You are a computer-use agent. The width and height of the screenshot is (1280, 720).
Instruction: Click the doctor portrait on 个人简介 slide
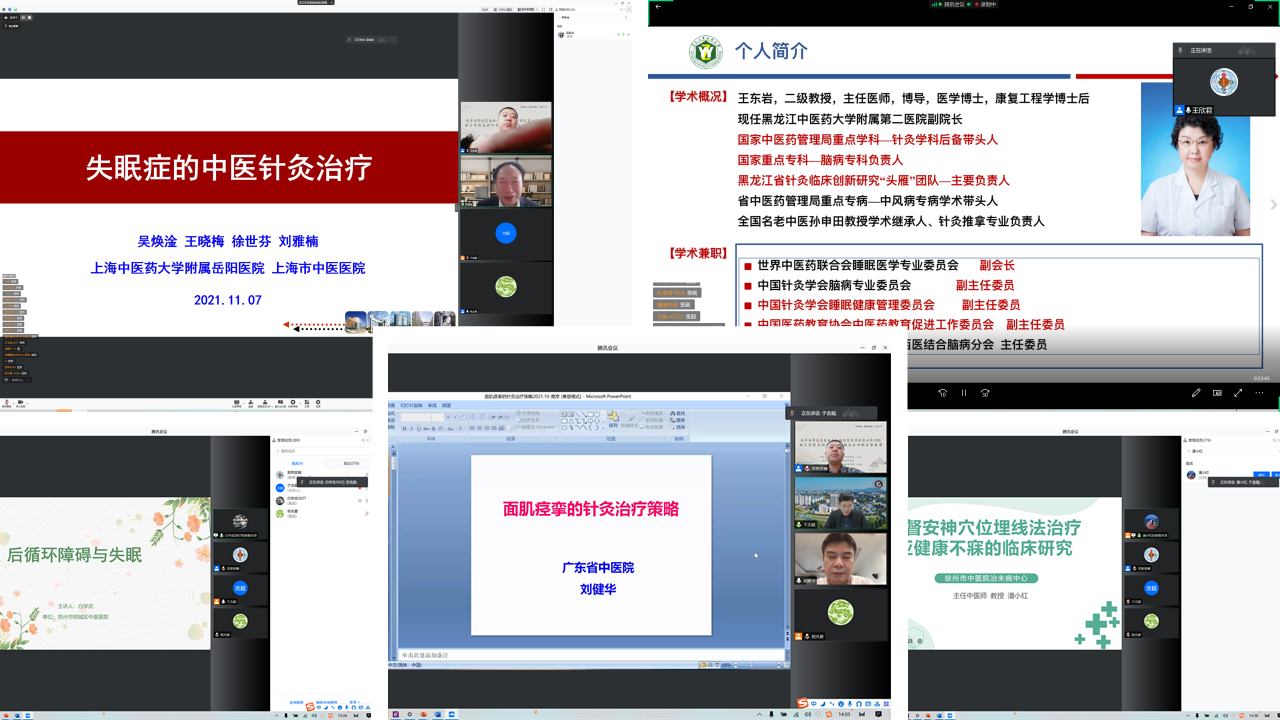(1195, 160)
